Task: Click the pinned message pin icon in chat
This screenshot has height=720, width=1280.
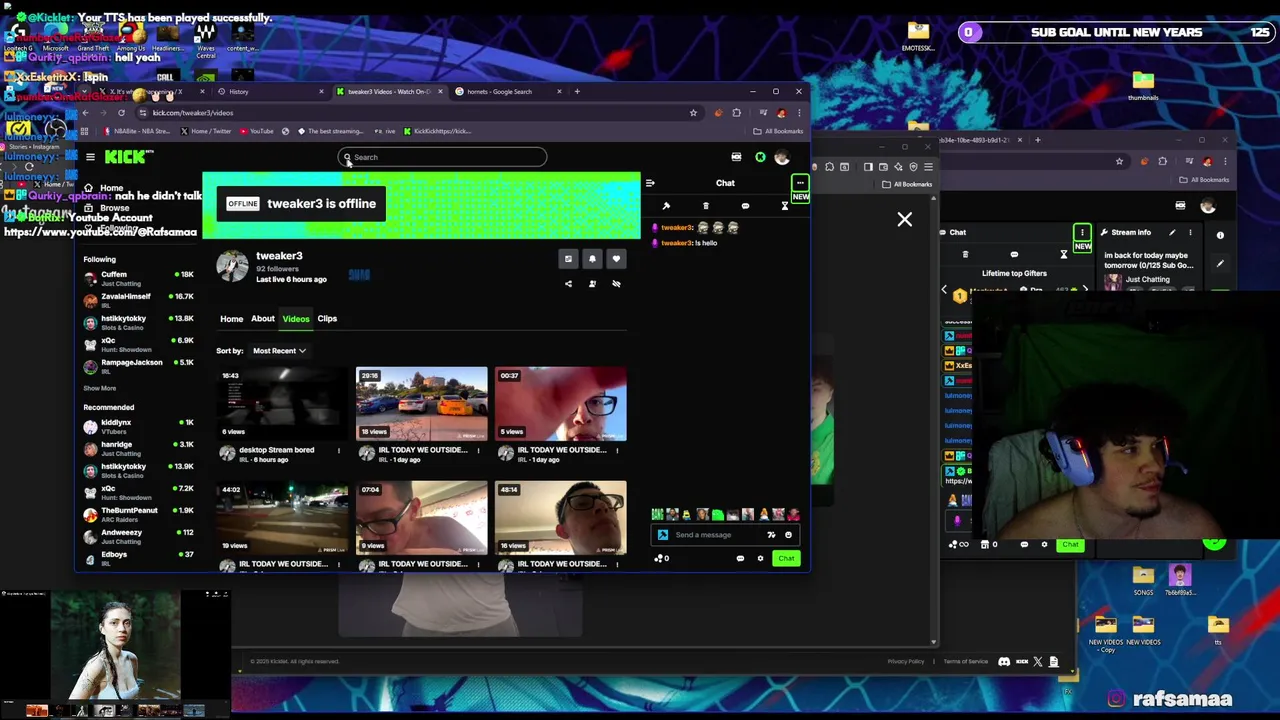Action: point(666,206)
